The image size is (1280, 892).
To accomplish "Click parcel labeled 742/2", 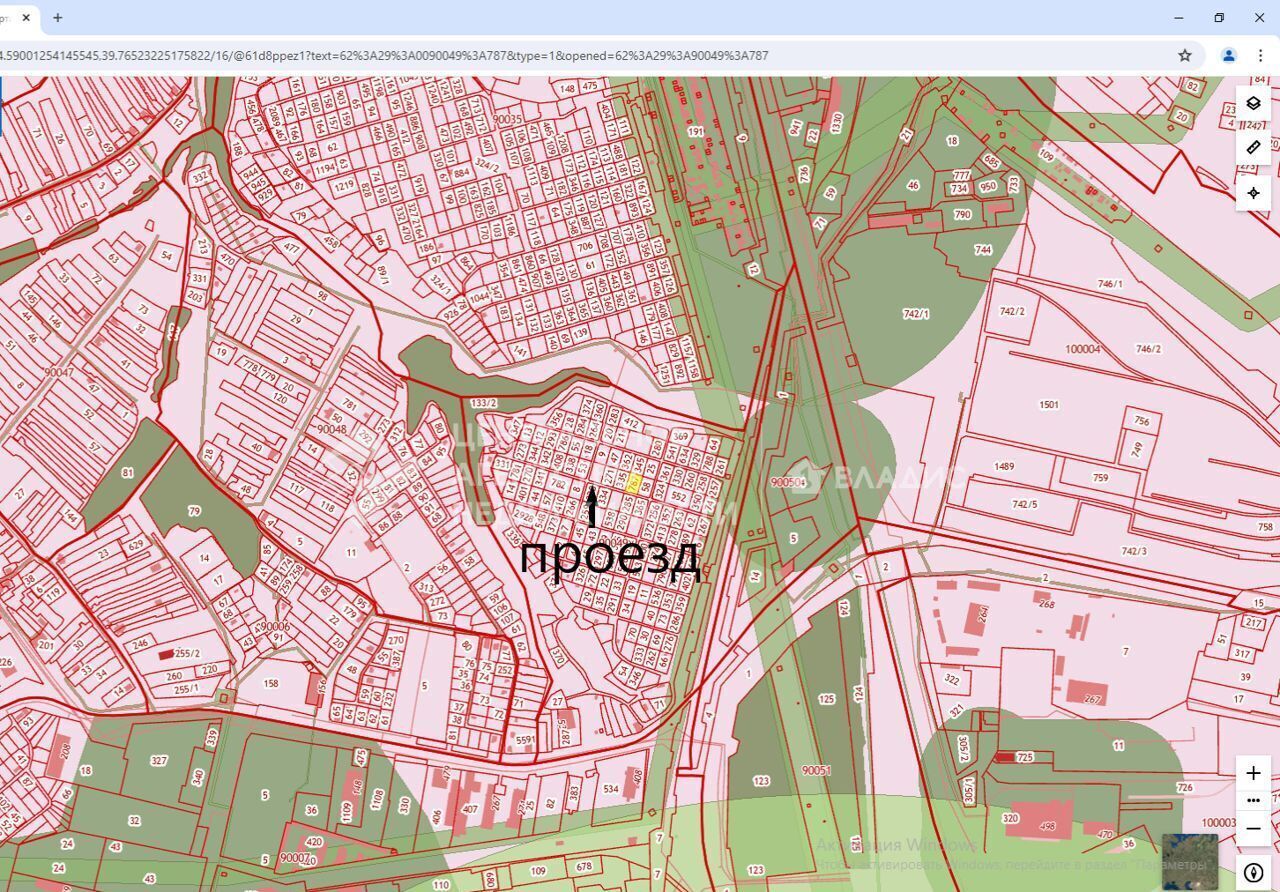I will point(1012,311).
